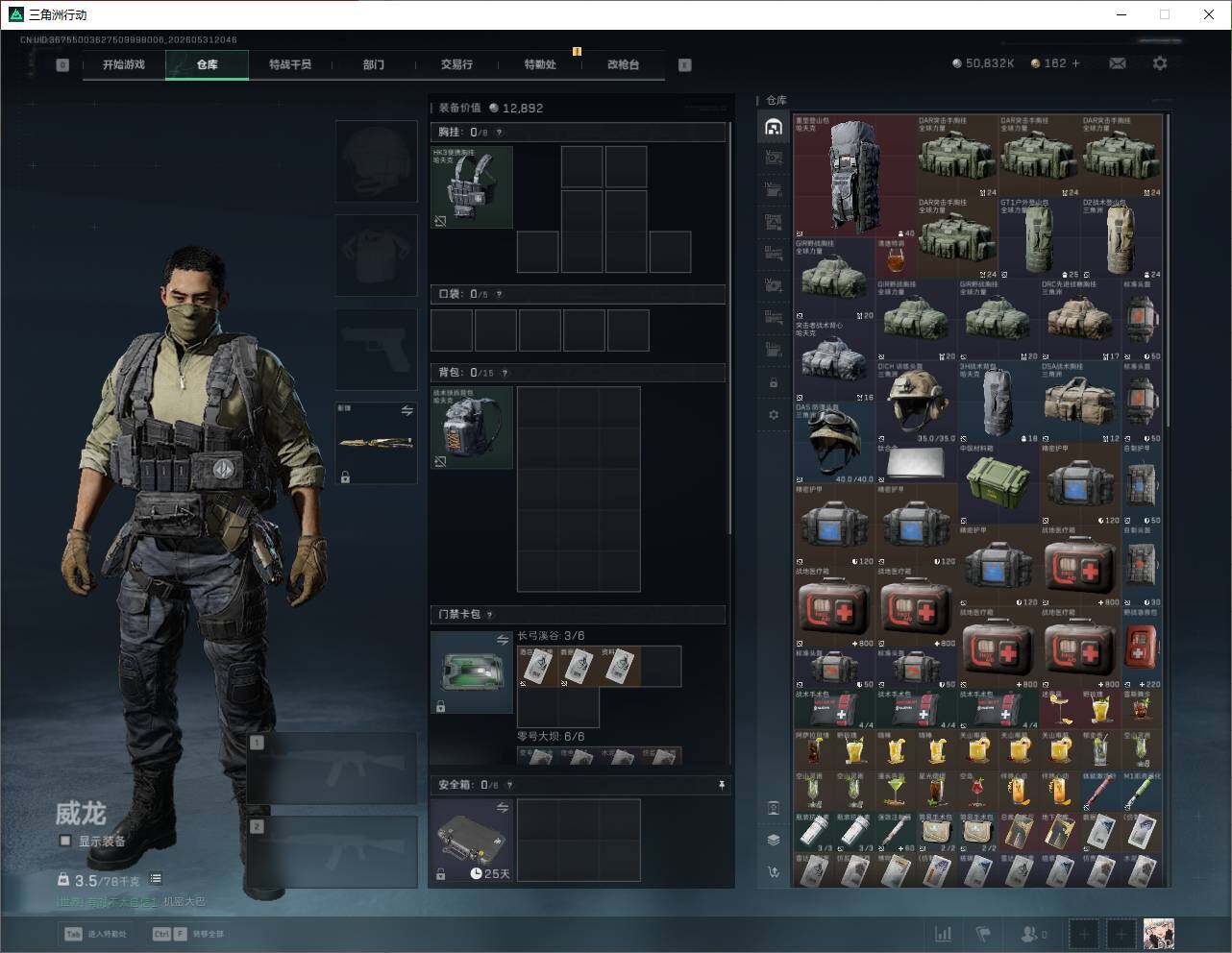Screen dimensions: 1232x953
Task: Open the 部门 tab
Action: coord(374,64)
